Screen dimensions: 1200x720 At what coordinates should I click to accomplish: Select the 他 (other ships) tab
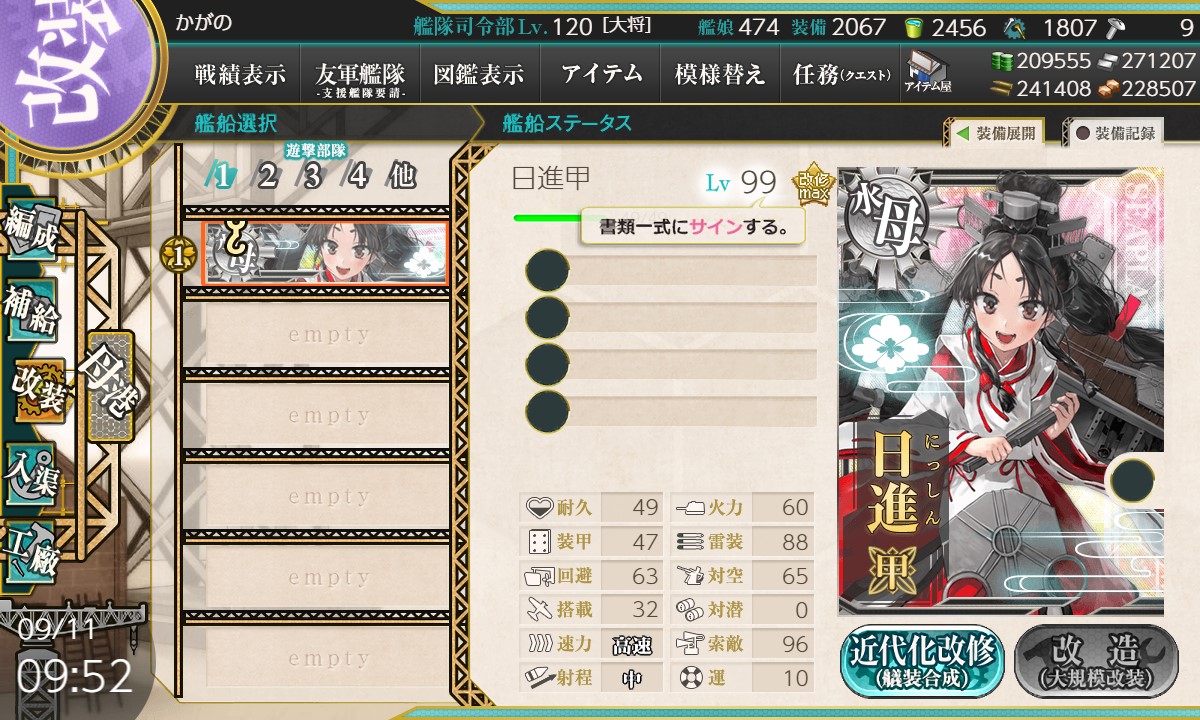pos(402,177)
